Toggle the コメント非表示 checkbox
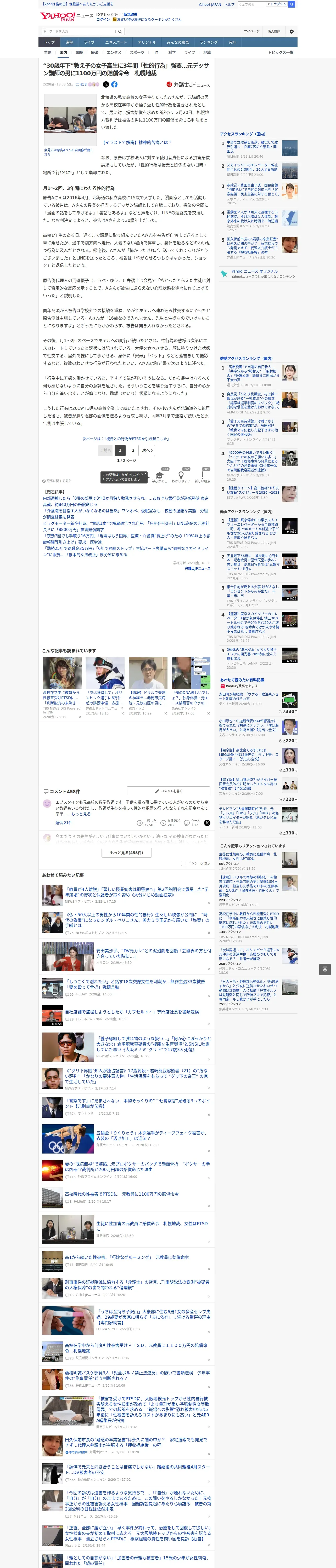The width and height of the screenshot is (336, 1568). [x=183, y=863]
